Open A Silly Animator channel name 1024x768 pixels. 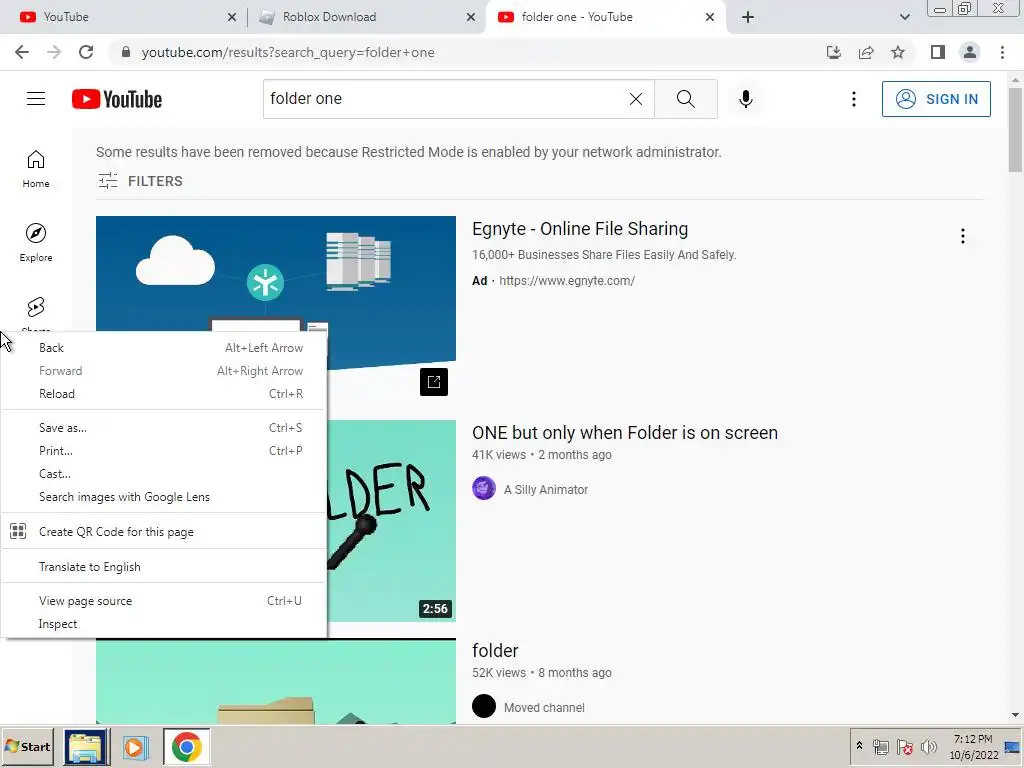pos(546,489)
